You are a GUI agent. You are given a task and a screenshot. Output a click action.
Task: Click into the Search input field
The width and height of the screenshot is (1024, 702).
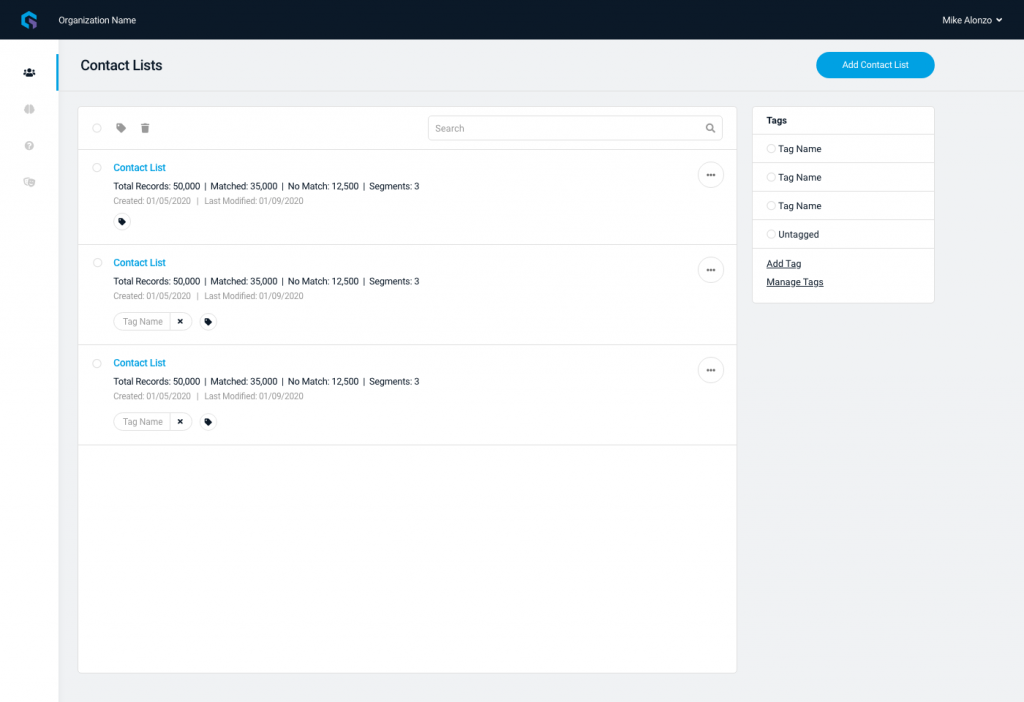click(x=575, y=128)
